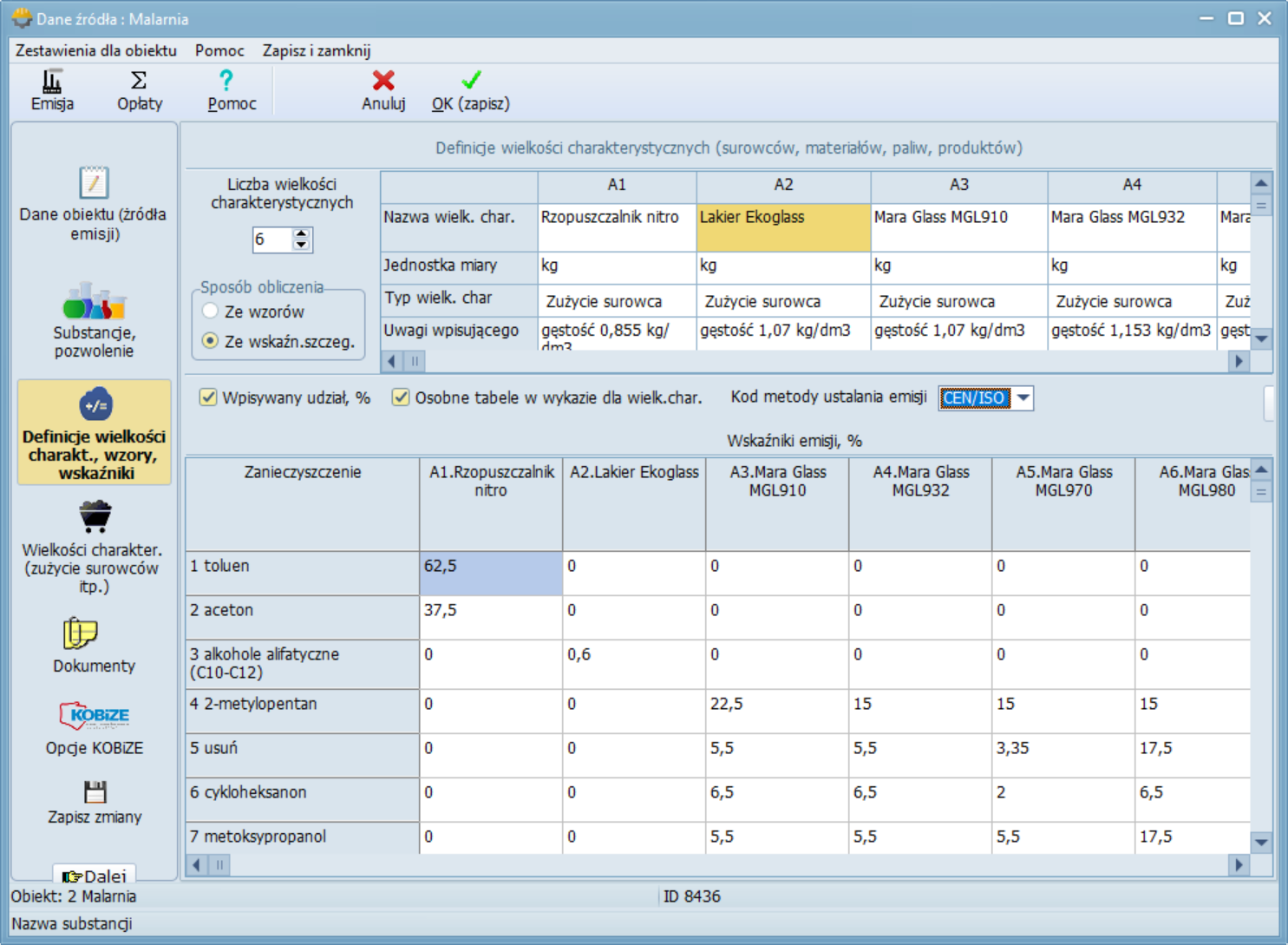Toggle Osobne tabele w wykazie checkbox

click(x=401, y=397)
